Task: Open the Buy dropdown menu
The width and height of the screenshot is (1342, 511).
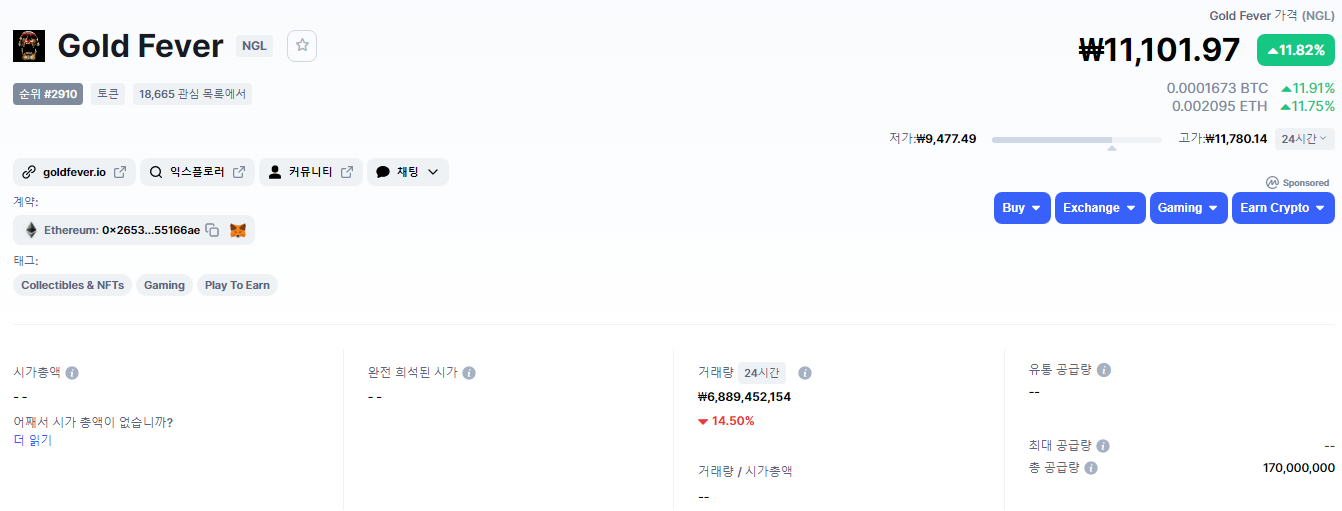Action: (x=1022, y=208)
